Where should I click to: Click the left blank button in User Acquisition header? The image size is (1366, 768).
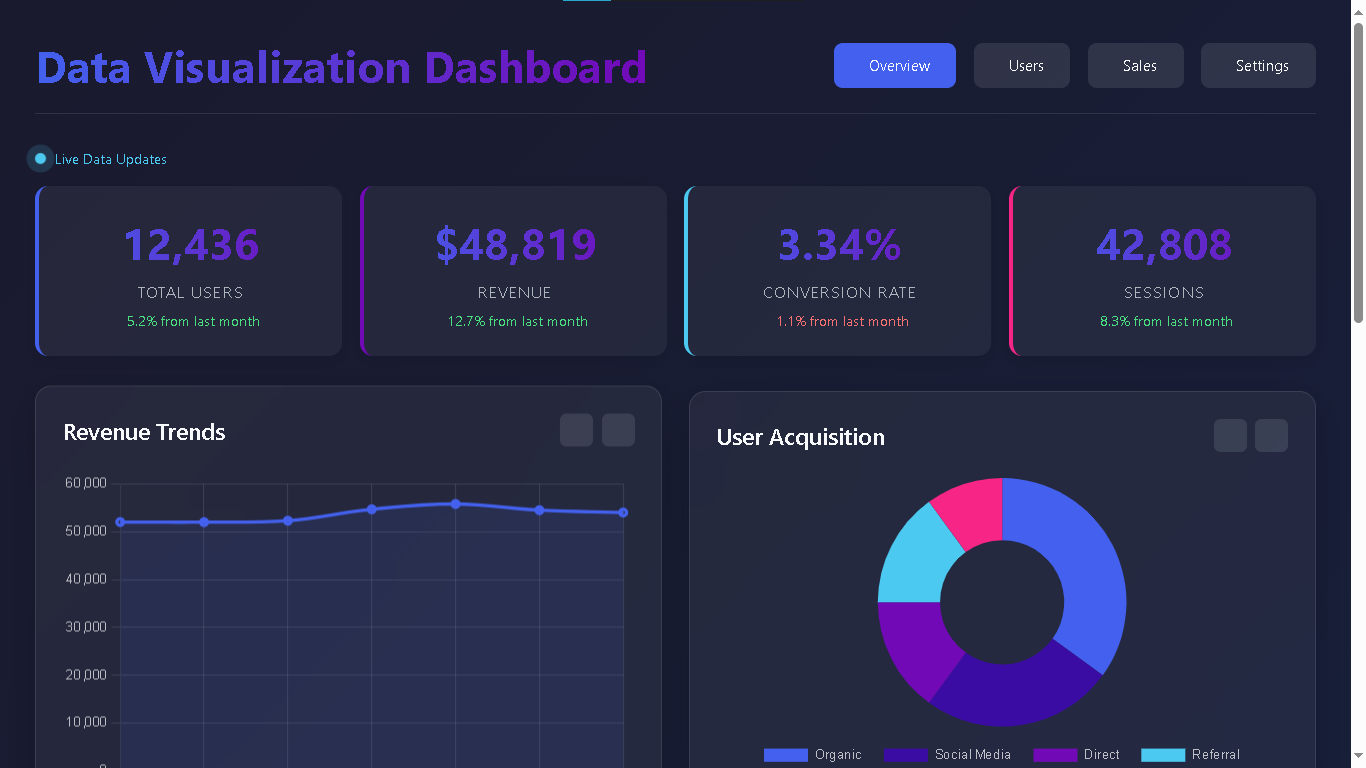click(x=1230, y=435)
